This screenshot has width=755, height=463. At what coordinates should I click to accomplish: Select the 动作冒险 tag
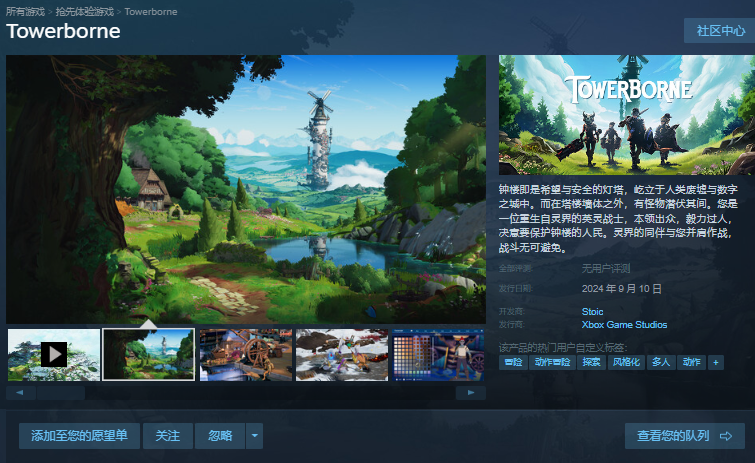pos(552,362)
